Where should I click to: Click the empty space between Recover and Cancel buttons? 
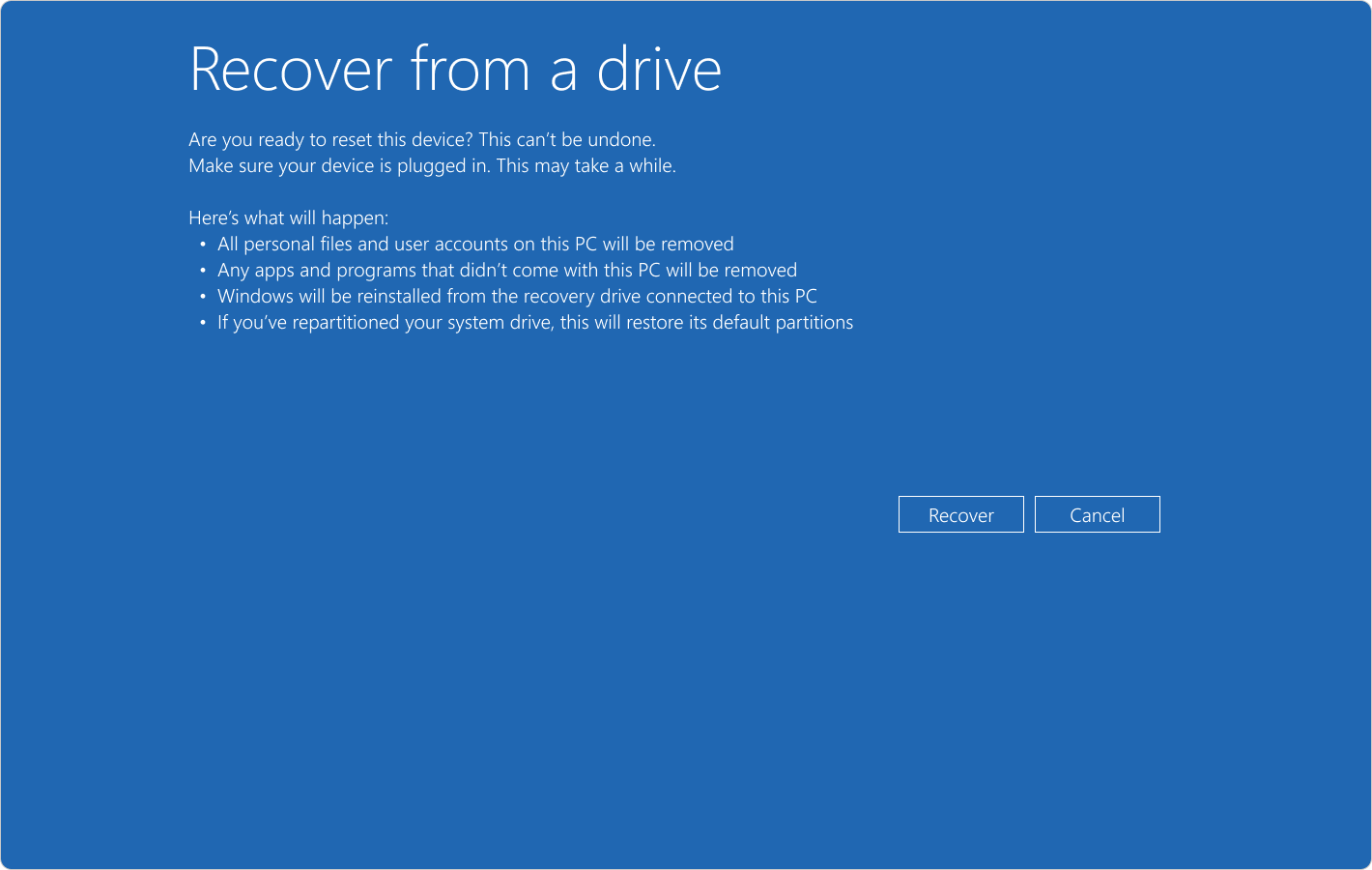(1029, 514)
